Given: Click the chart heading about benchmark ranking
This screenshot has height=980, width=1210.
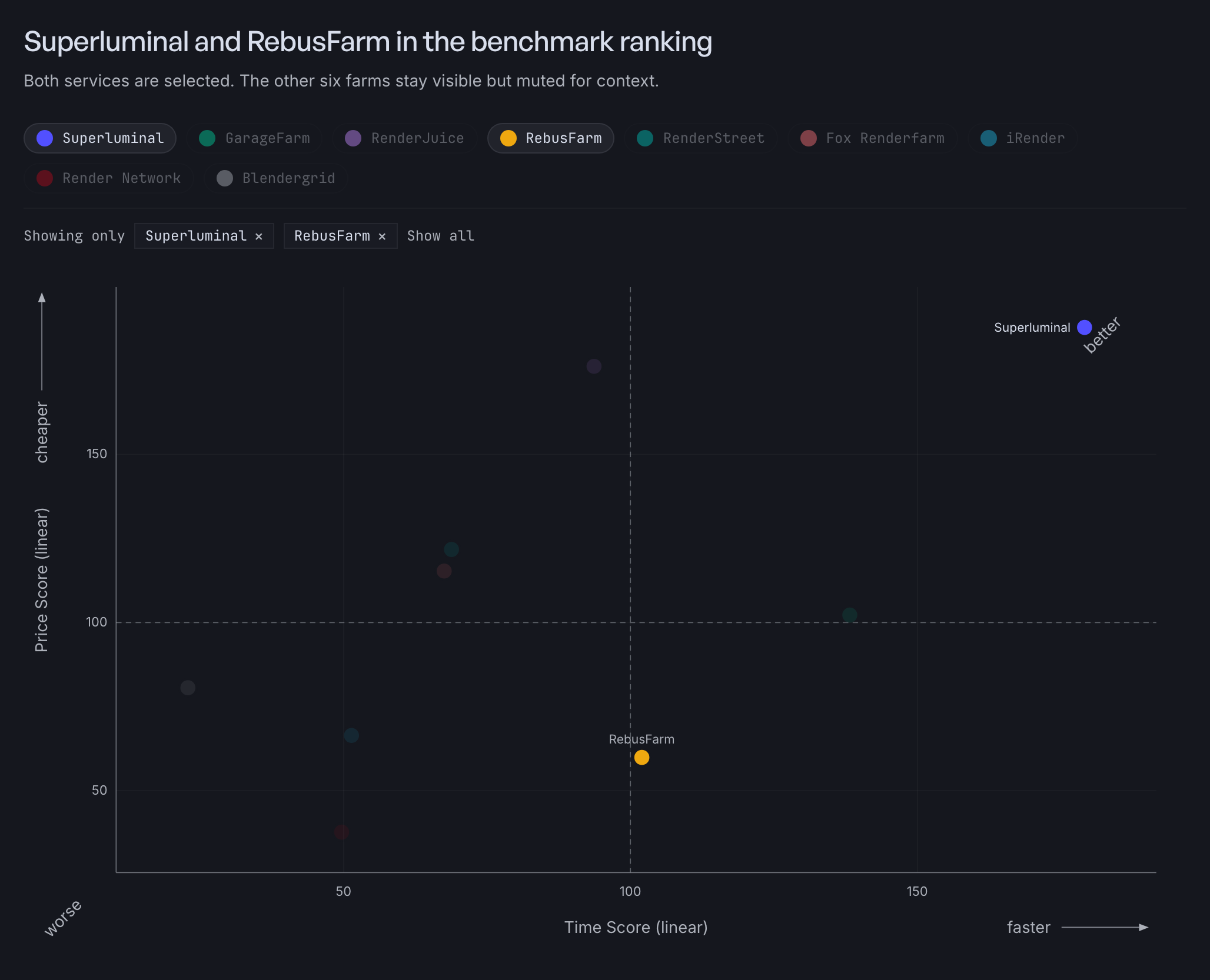Looking at the screenshot, I should pos(368,42).
